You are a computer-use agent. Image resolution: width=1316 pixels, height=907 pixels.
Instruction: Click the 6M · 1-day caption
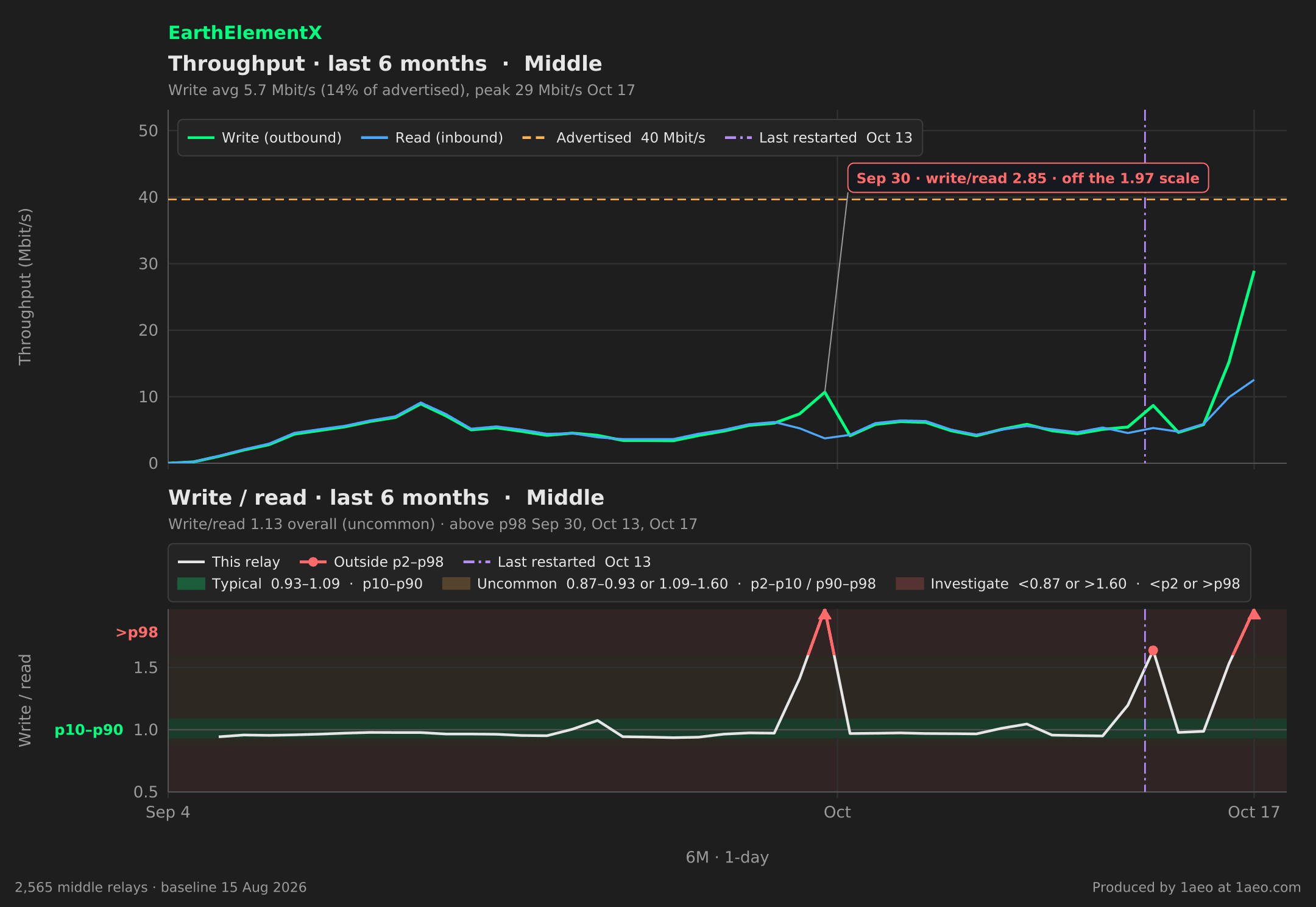point(727,858)
